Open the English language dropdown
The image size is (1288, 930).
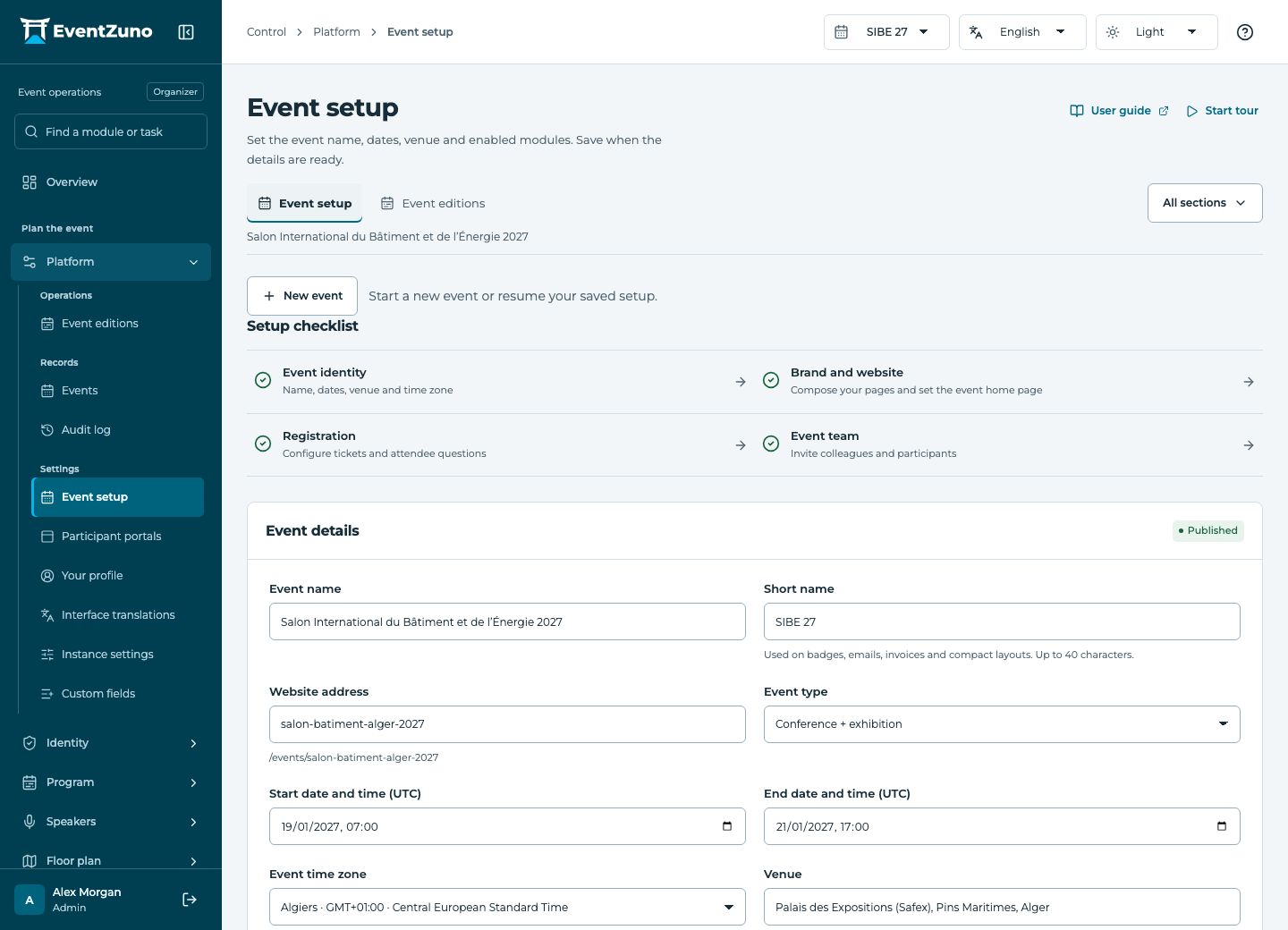(x=1022, y=32)
